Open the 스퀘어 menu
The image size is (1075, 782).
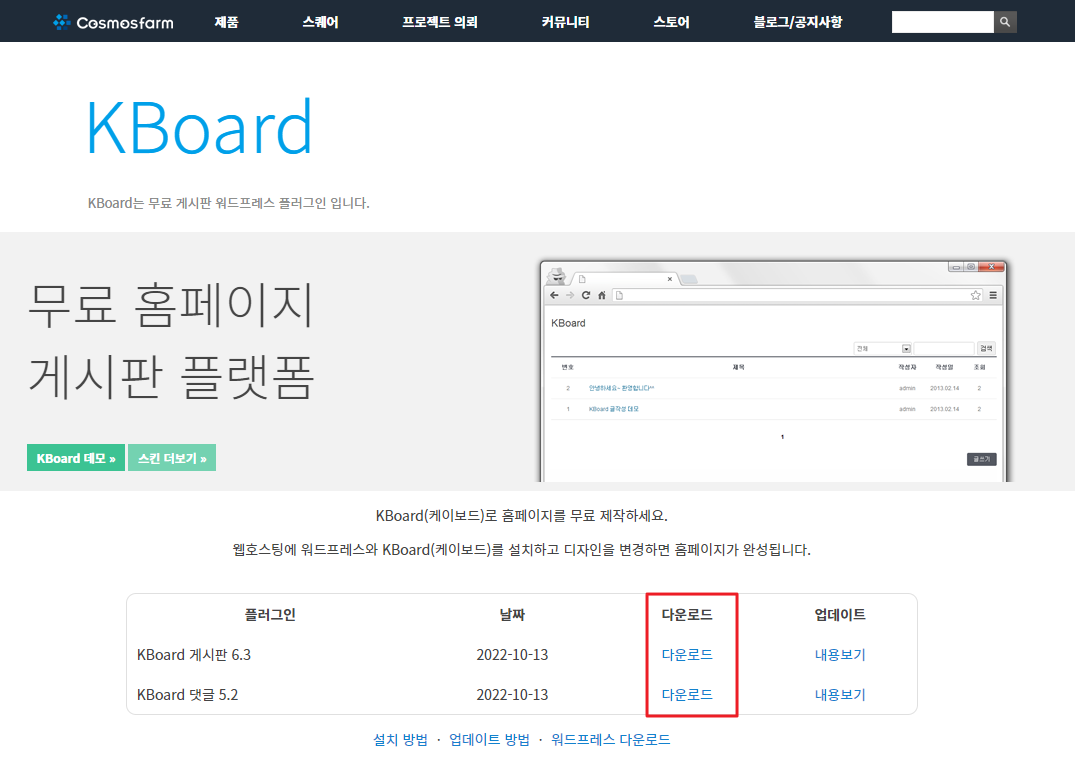320,22
